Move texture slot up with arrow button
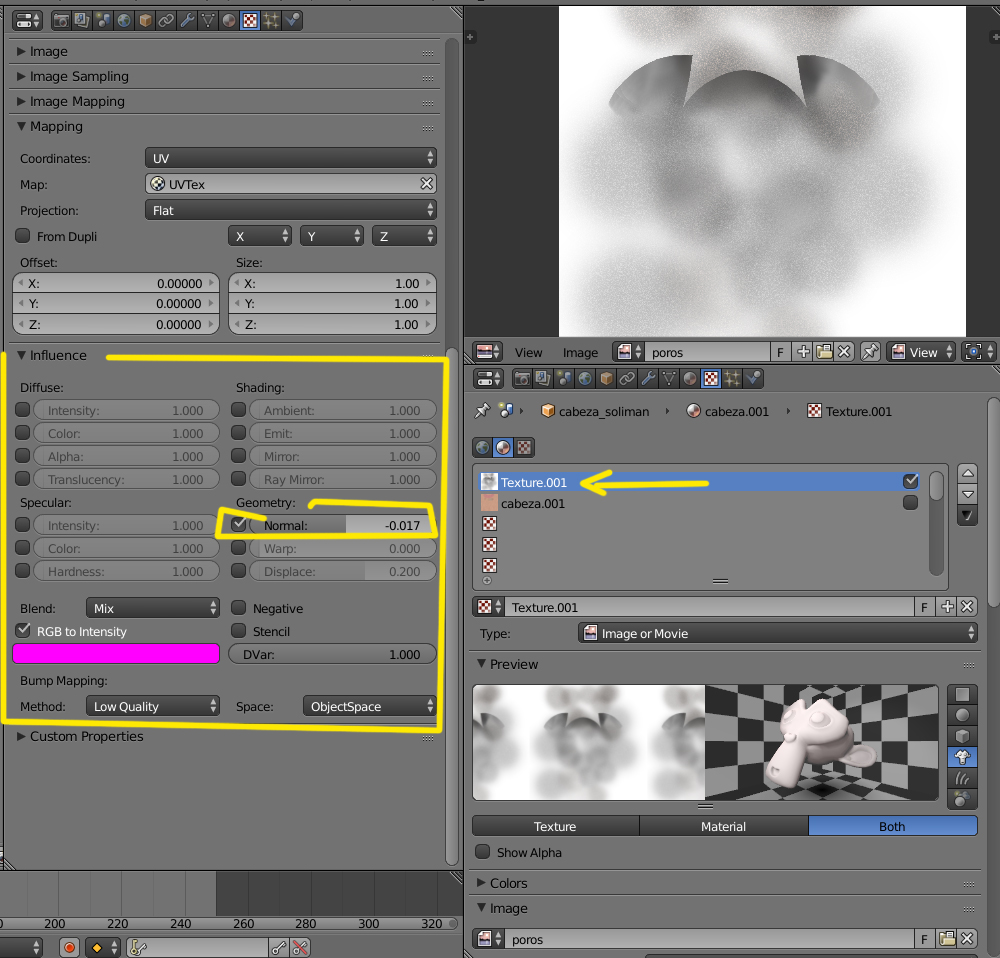This screenshot has width=1000, height=958. (x=967, y=474)
